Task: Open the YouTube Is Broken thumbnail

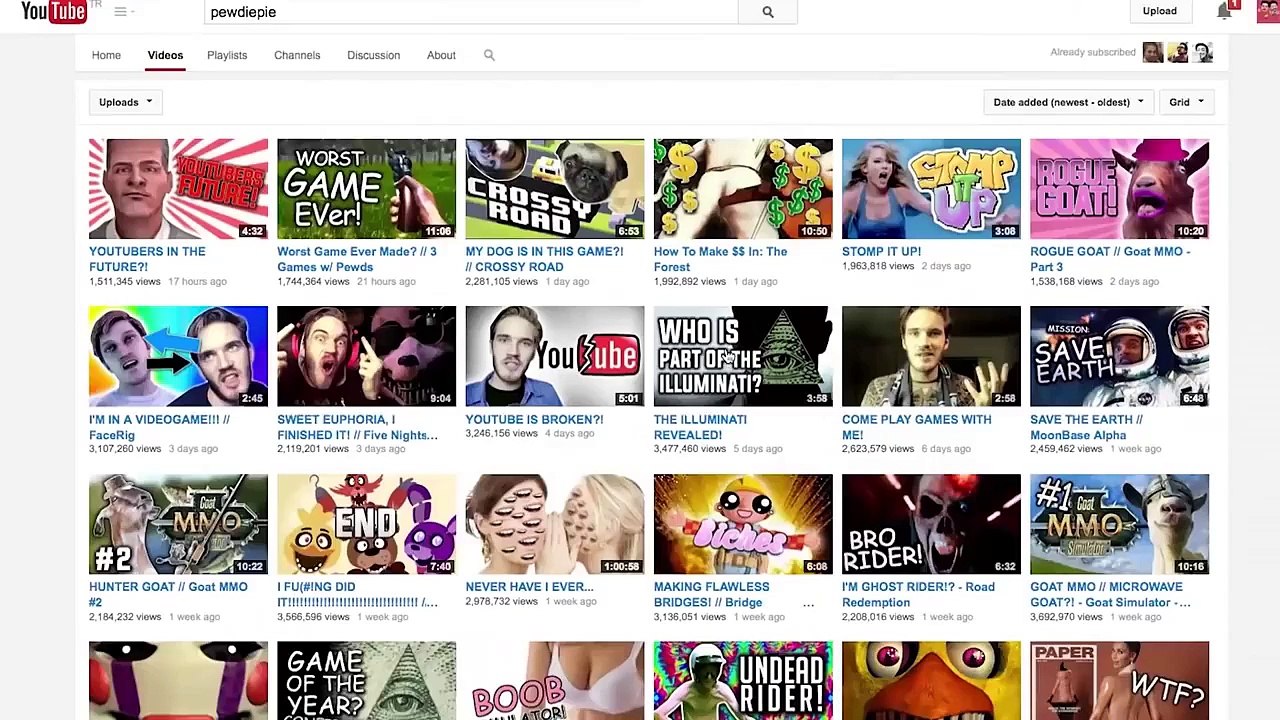Action: pyautogui.click(x=555, y=356)
